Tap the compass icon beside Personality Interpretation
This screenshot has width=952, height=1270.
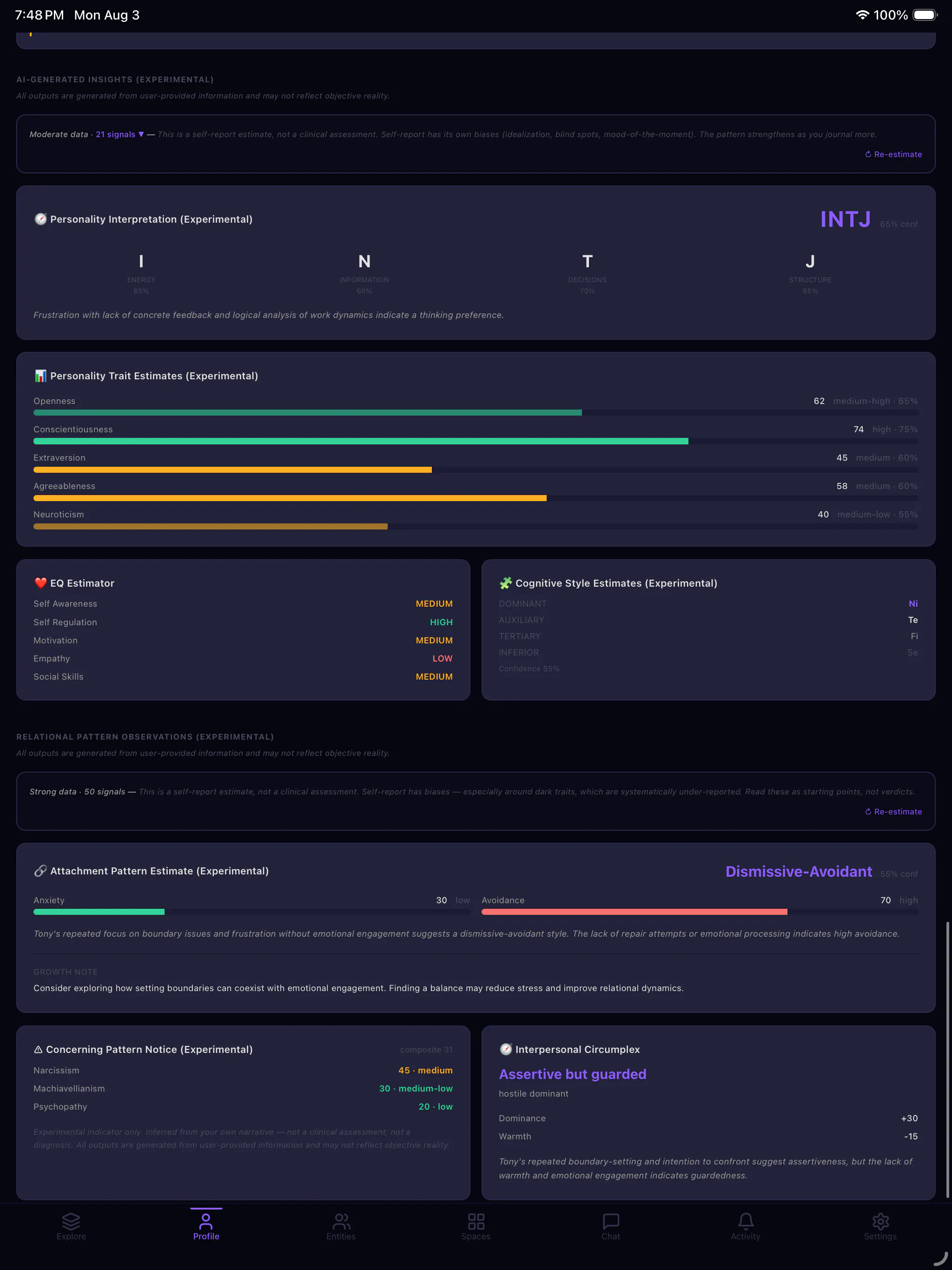pyautogui.click(x=40, y=219)
